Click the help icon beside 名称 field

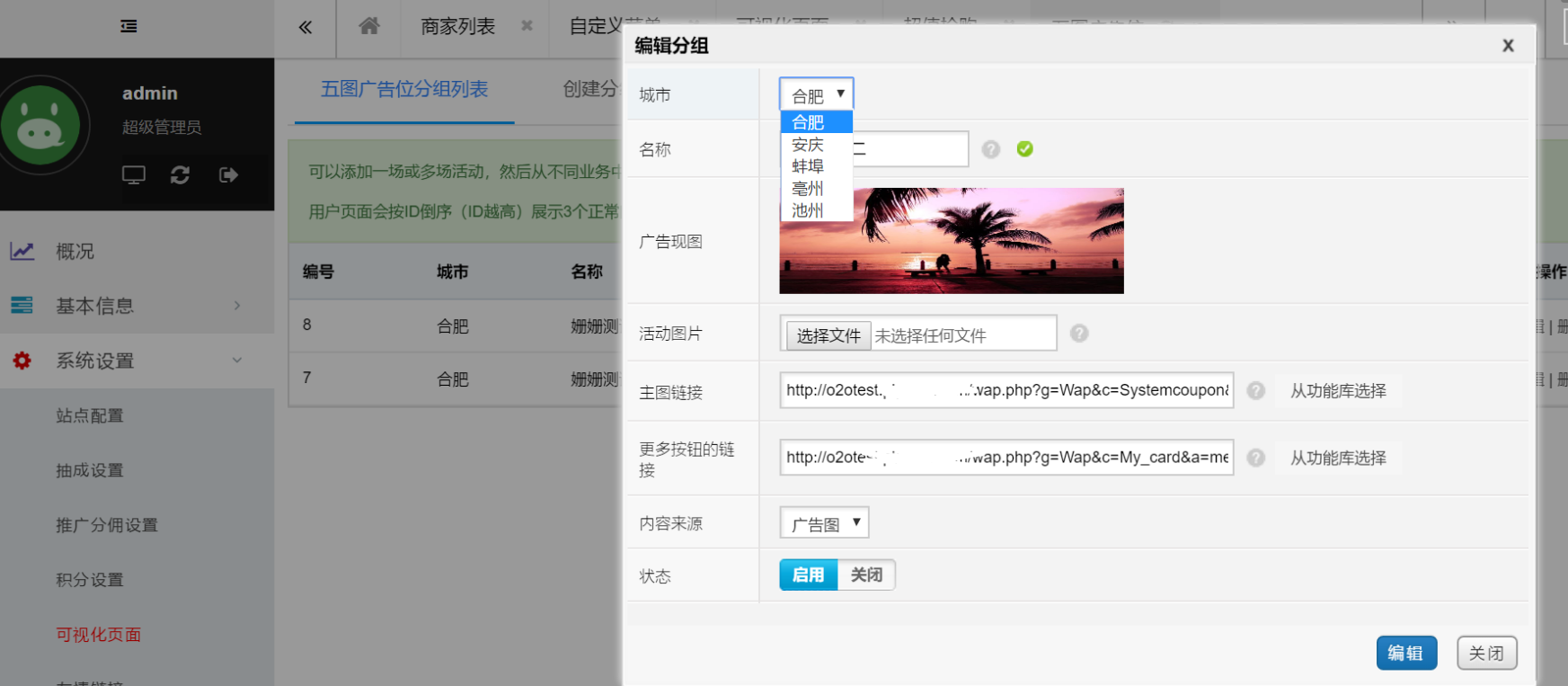coord(990,149)
